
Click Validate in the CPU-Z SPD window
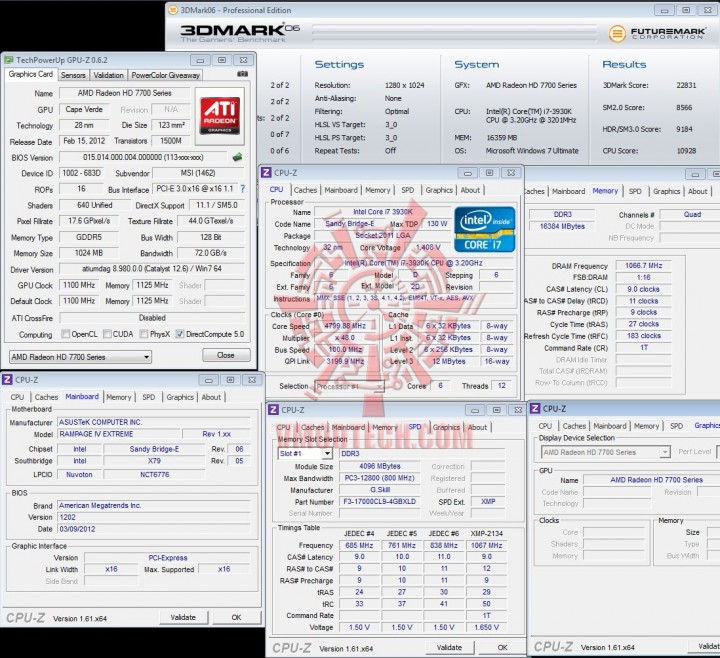coord(450,647)
